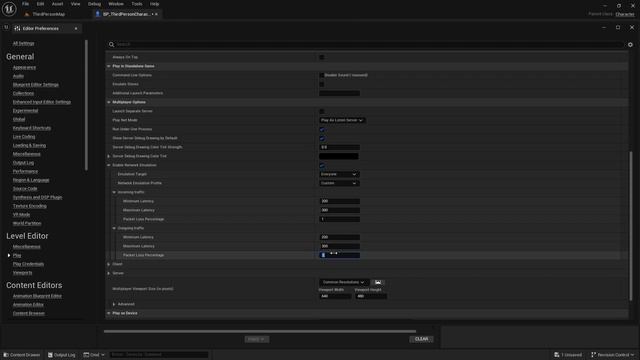Click the BP_ThirdPersonCharacter blueprint tab icon
Image resolution: width=640 pixels, height=360 pixels.
[98, 14]
